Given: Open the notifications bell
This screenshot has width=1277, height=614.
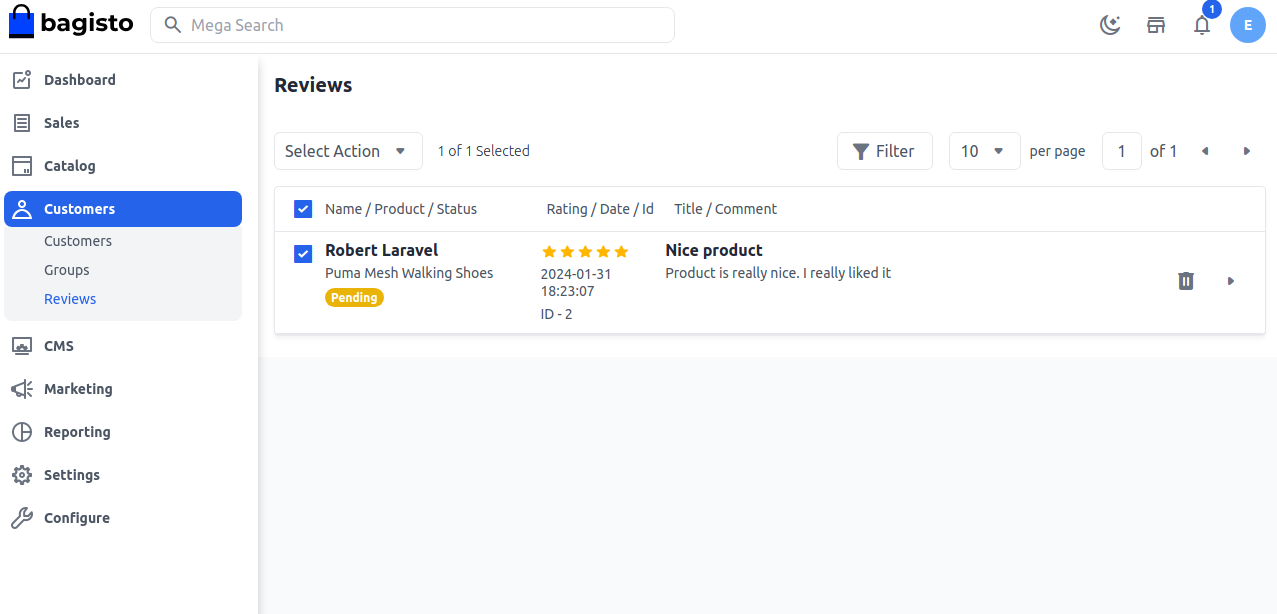Looking at the screenshot, I should pyautogui.click(x=1202, y=25).
